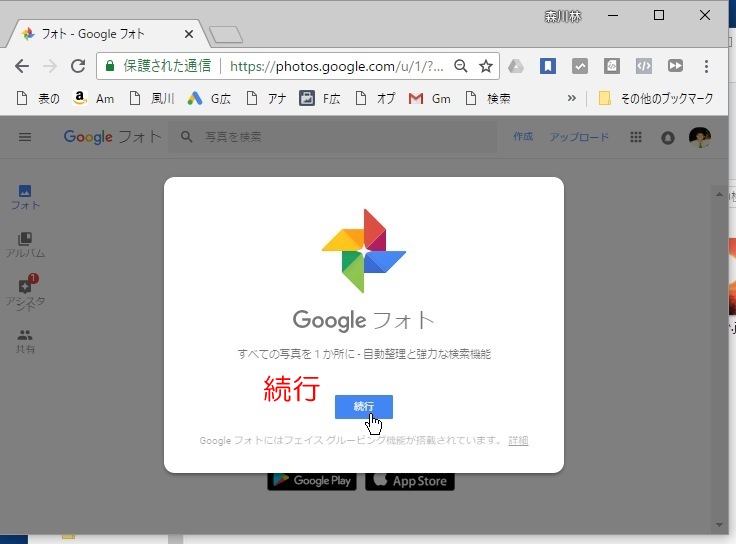Open the Amazon Am bookmark
Image resolution: width=736 pixels, height=544 pixels.
(93, 99)
